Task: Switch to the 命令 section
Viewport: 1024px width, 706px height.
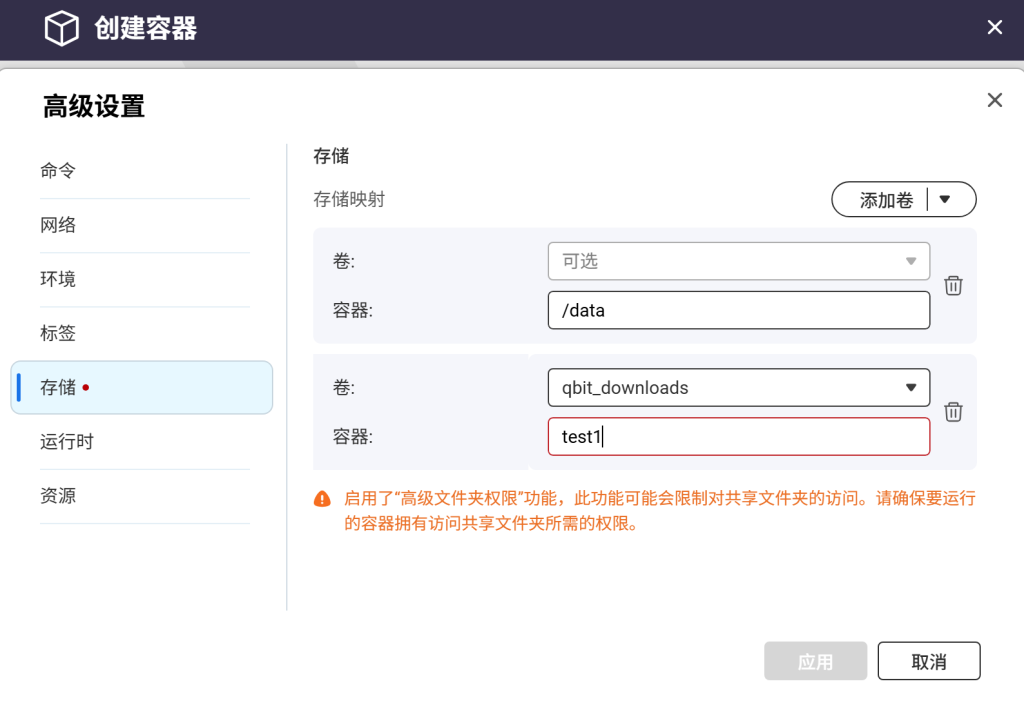Action: coord(58,171)
